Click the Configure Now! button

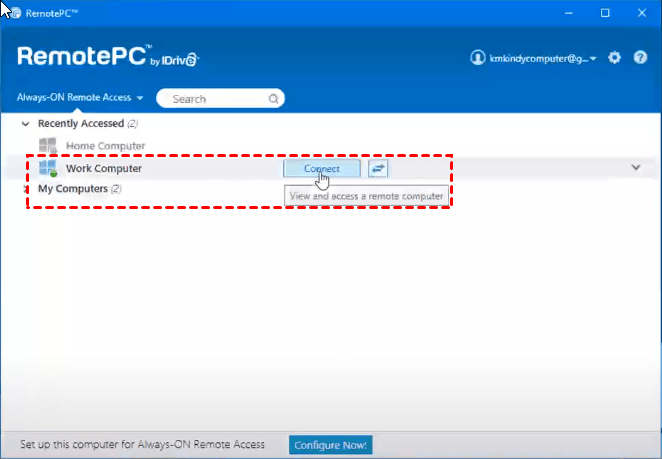tap(331, 445)
